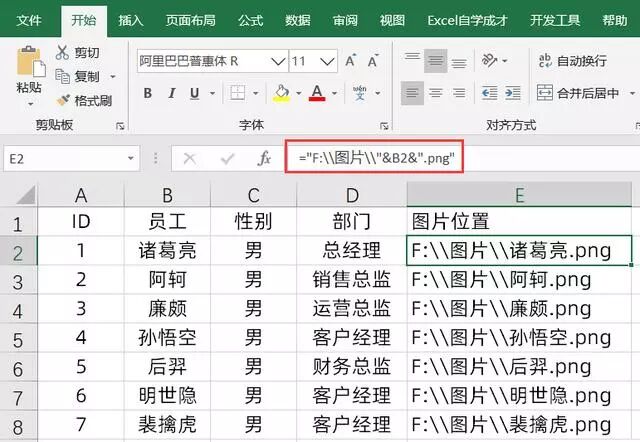This screenshot has width=640, height=442.
Task: Click the Insert Function fx icon
Action: [x=264, y=158]
